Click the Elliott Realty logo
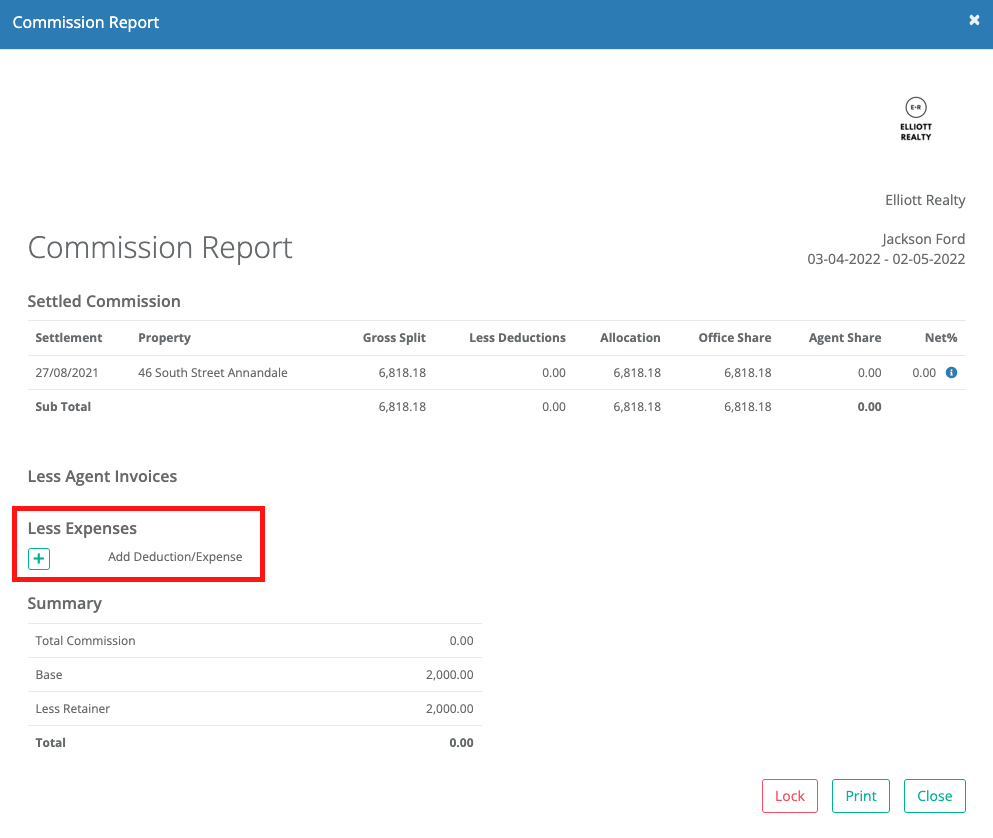The width and height of the screenshot is (993, 838). pyautogui.click(x=915, y=118)
